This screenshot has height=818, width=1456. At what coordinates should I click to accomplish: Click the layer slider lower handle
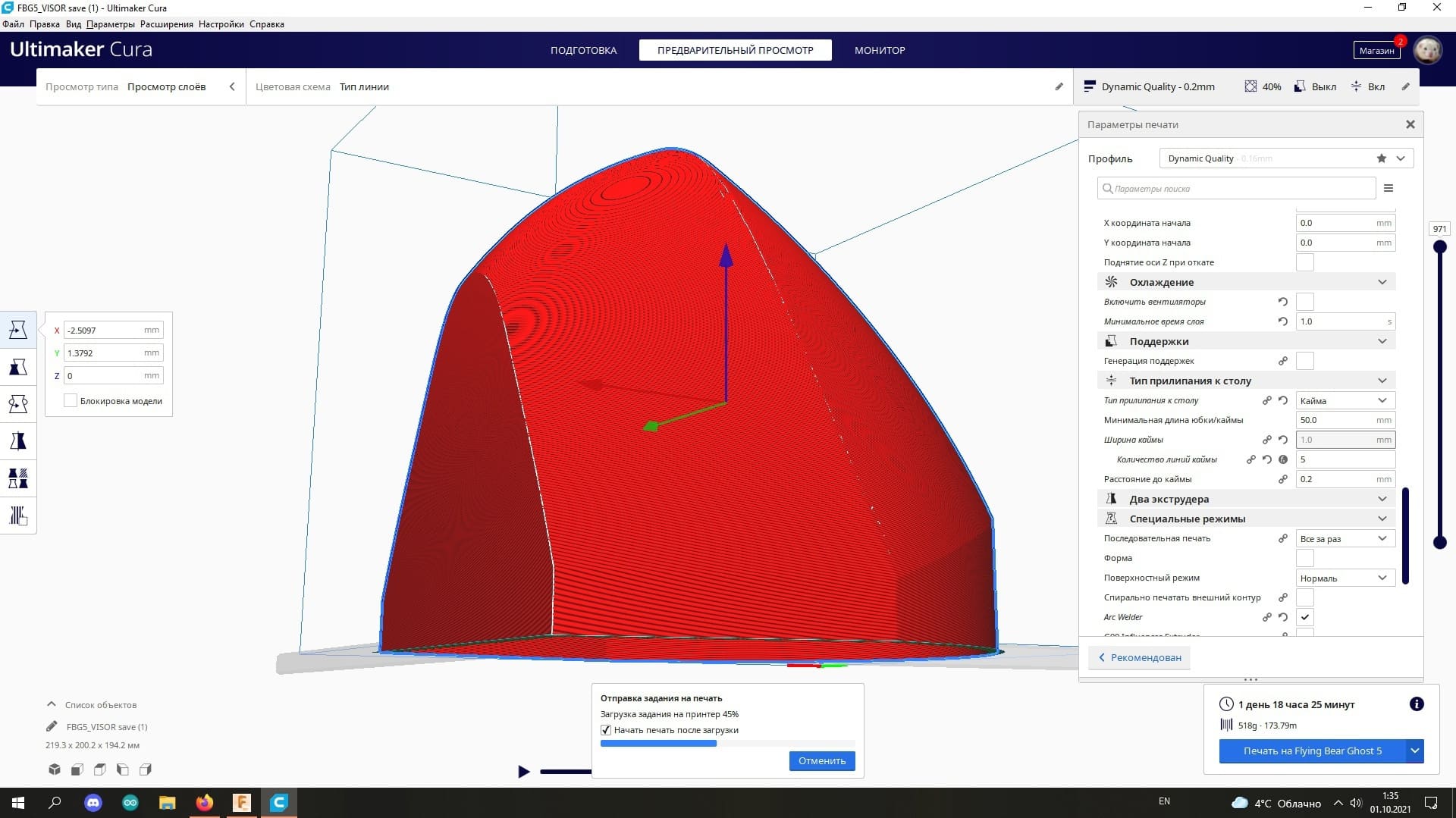point(1440,542)
